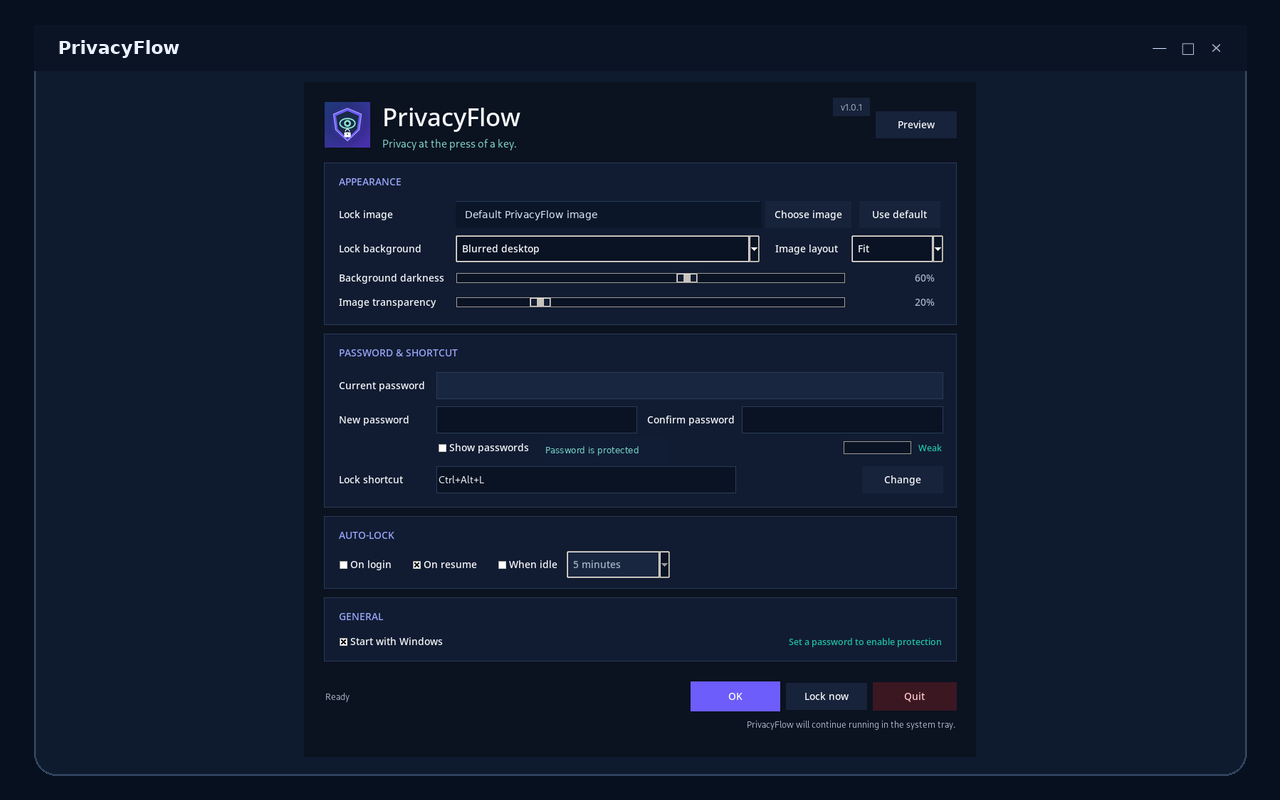Click Set a password to enable protection
Image resolution: width=1280 pixels, height=800 pixels.
[x=865, y=642]
